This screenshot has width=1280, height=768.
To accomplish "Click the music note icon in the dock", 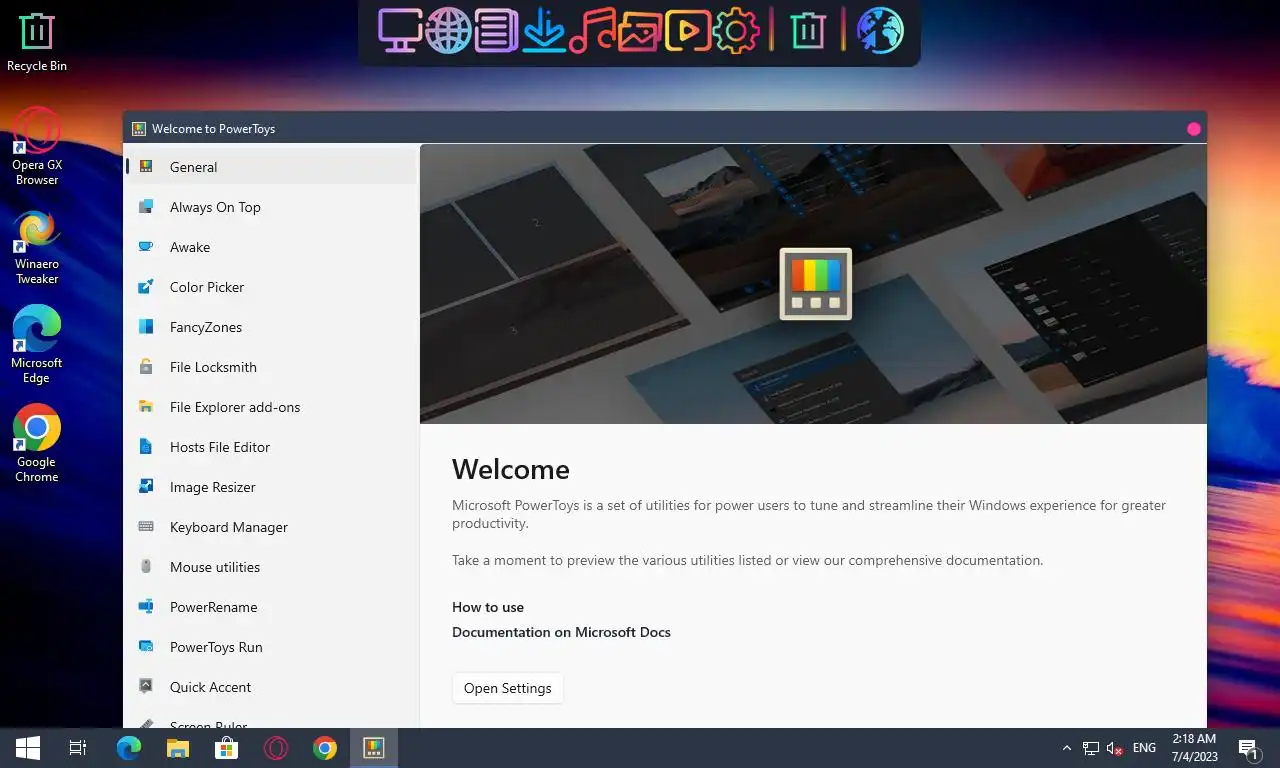I will click(x=592, y=31).
